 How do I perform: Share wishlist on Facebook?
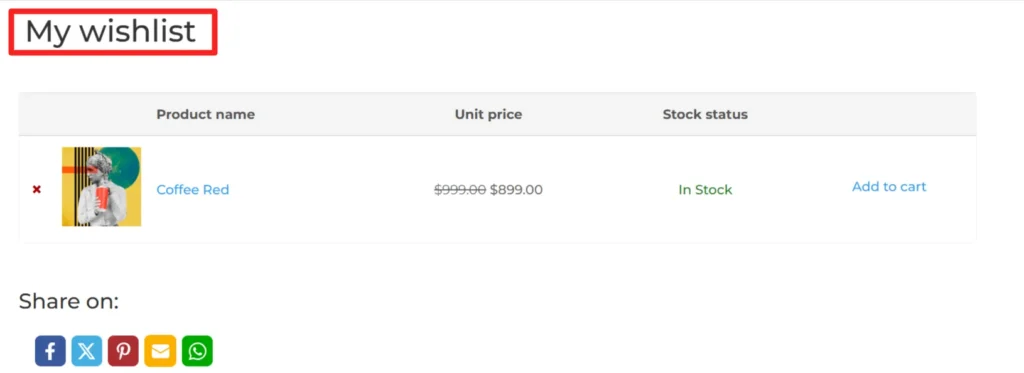(50, 351)
